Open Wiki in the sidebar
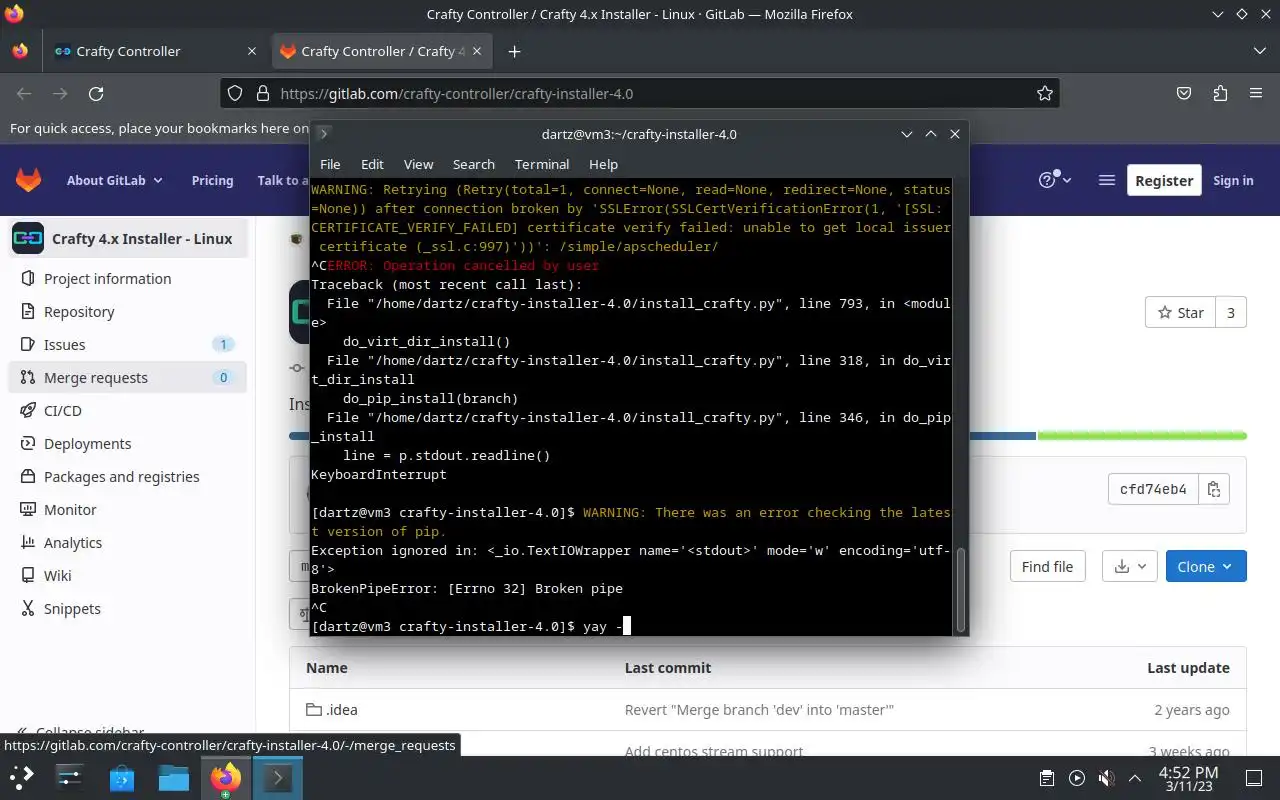Image resolution: width=1280 pixels, height=800 pixels. point(127,575)
